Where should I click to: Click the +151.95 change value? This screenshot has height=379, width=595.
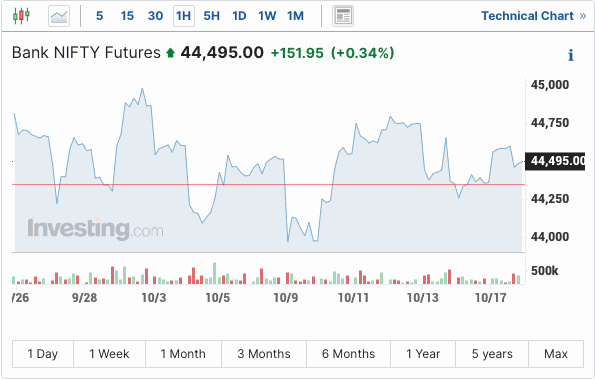click(x=297, y=53)
